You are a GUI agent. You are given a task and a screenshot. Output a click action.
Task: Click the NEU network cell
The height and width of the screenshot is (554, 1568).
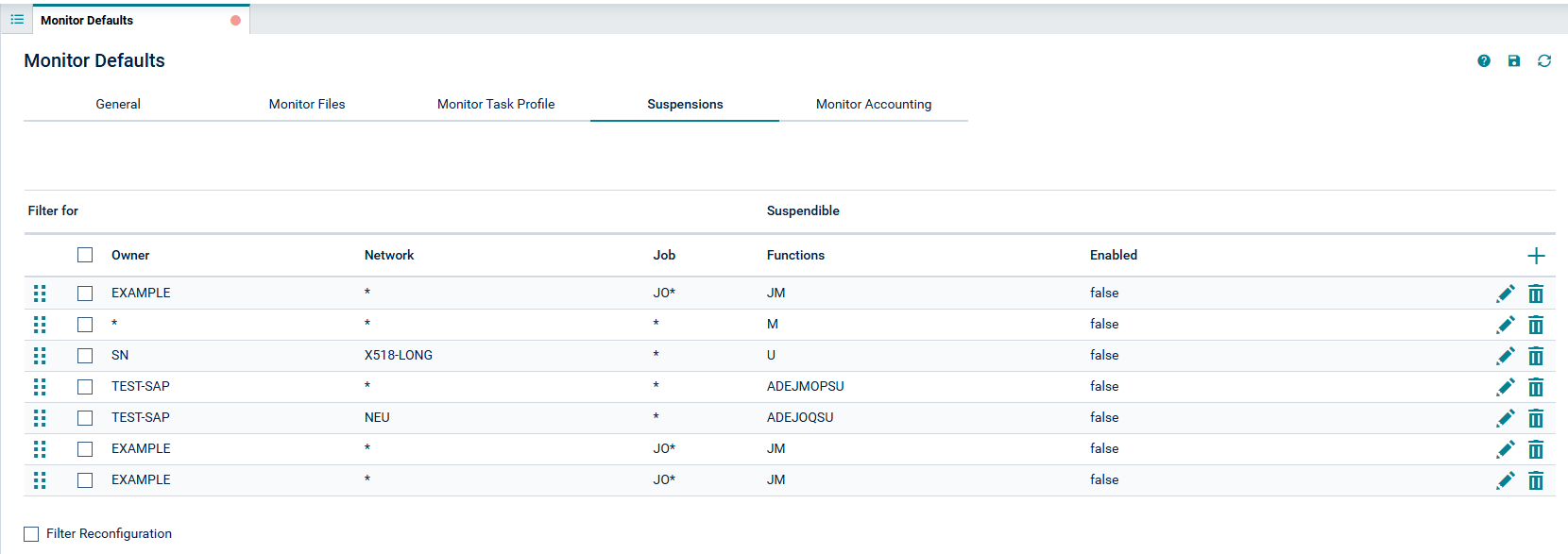tap(377, 417)
